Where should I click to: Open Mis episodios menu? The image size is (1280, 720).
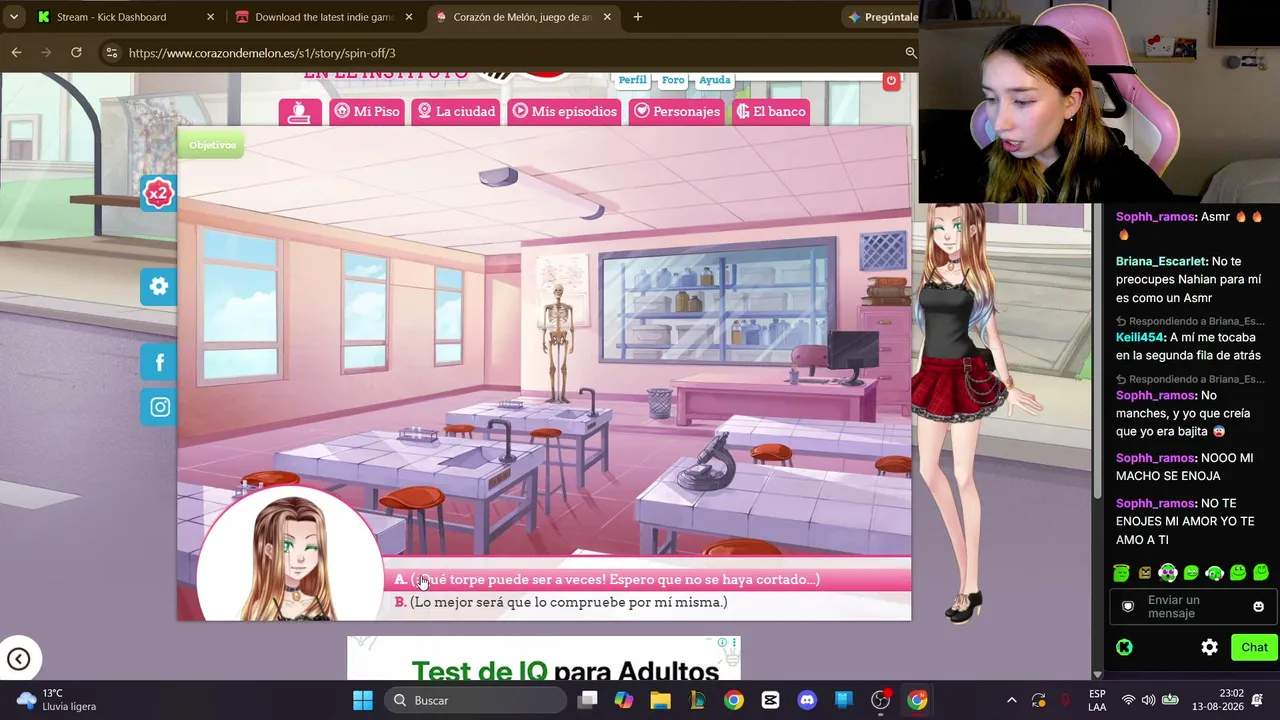[565, 111]
